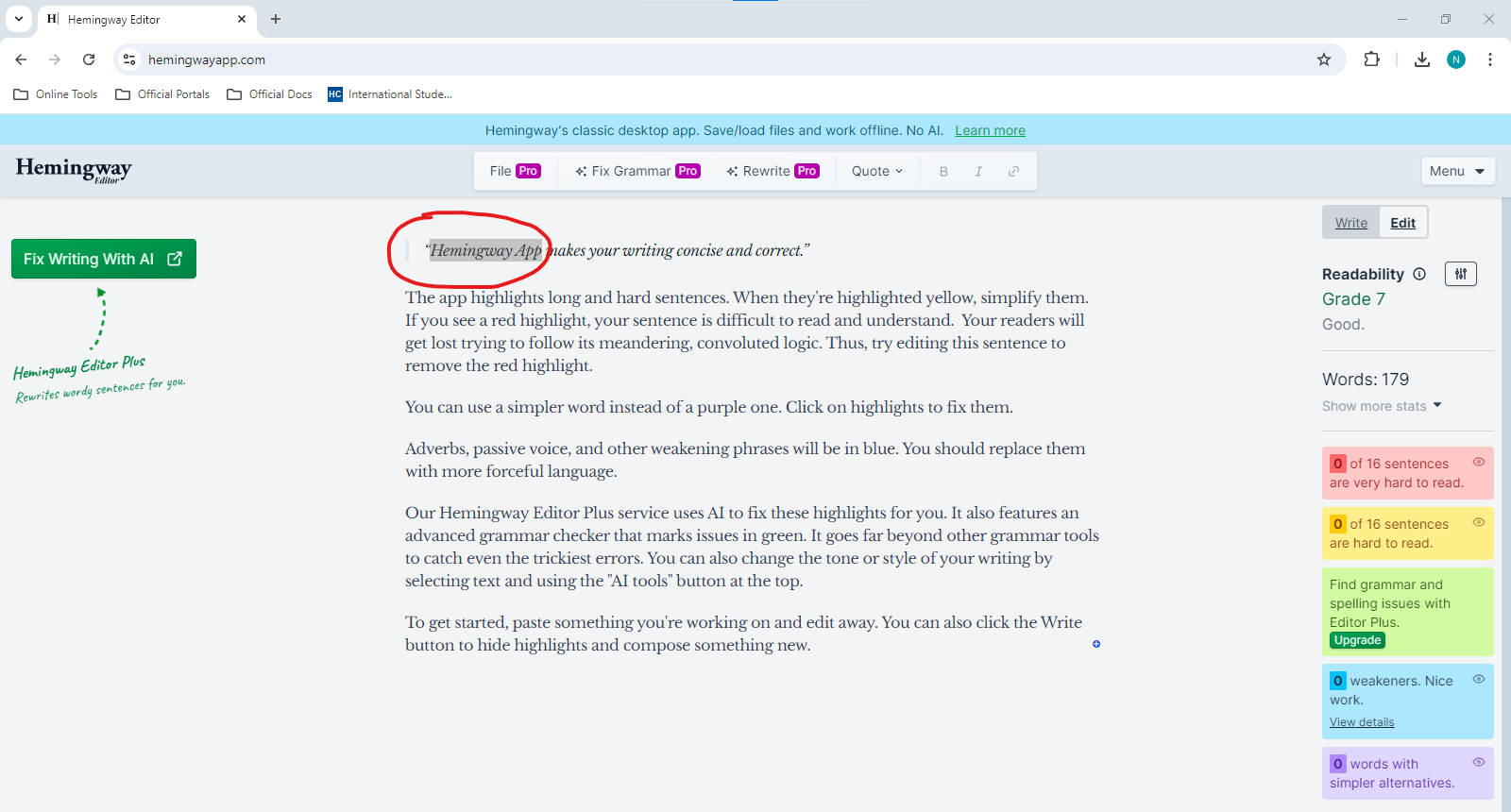Open readability settings sliders icon
This screenshot has width=1511, height=812.
coord(1461,274)
